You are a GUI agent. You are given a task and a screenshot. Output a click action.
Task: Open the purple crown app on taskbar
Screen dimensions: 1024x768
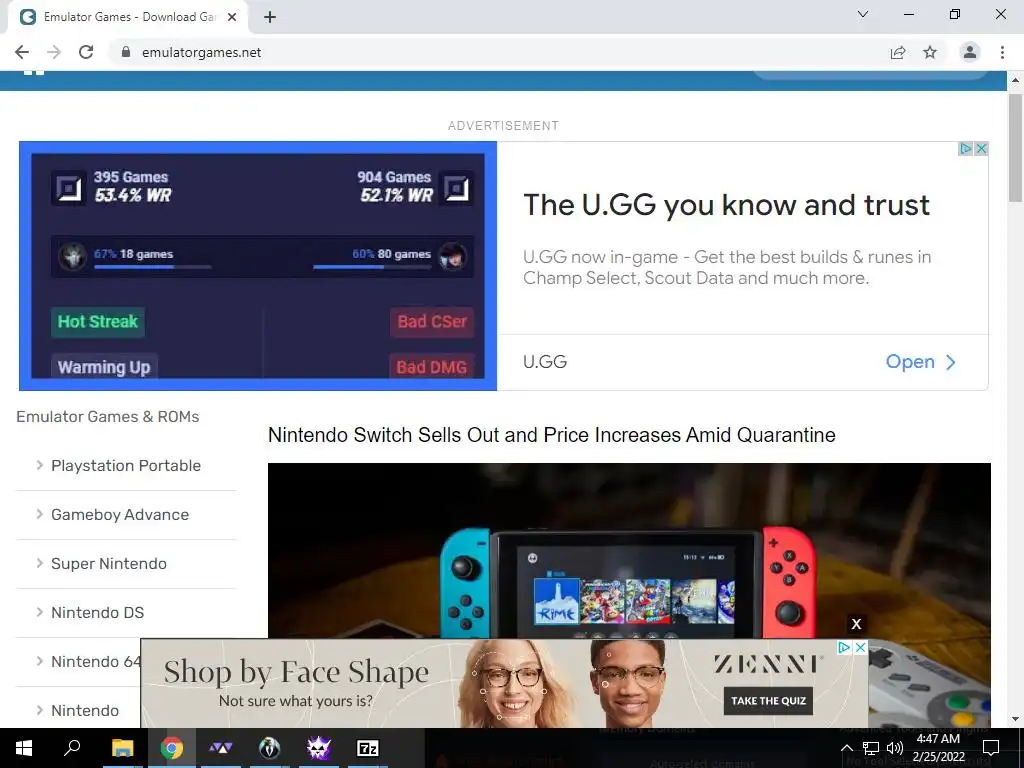pyautogui.click(x=319, y=748)
